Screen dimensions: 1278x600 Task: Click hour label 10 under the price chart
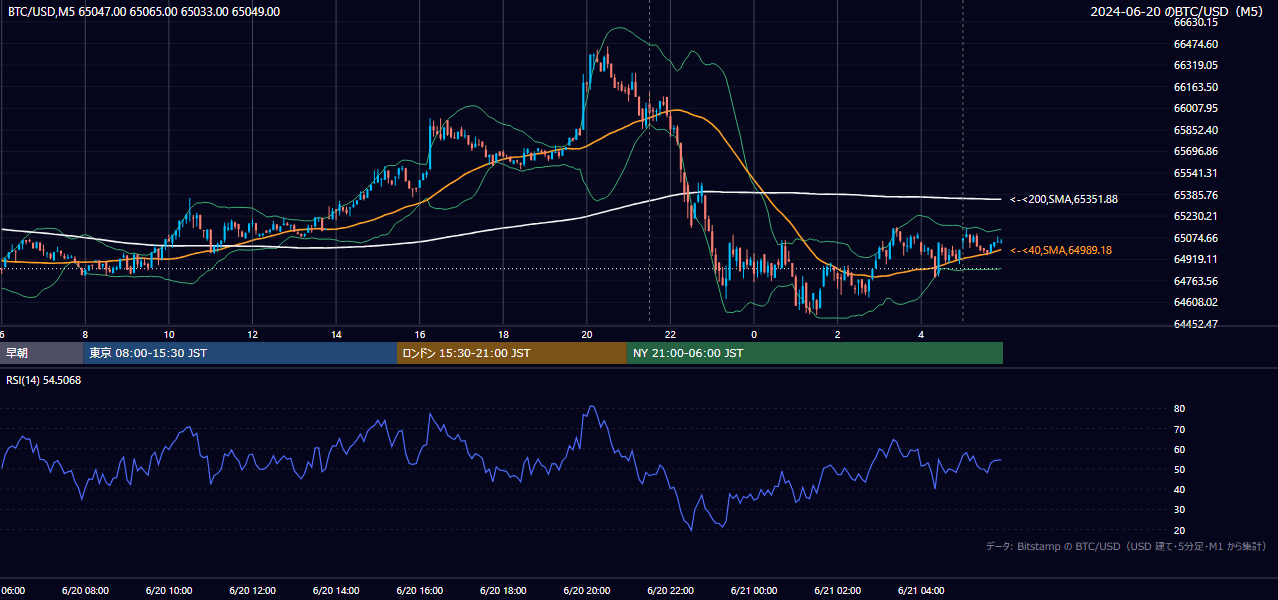[169, 335]
